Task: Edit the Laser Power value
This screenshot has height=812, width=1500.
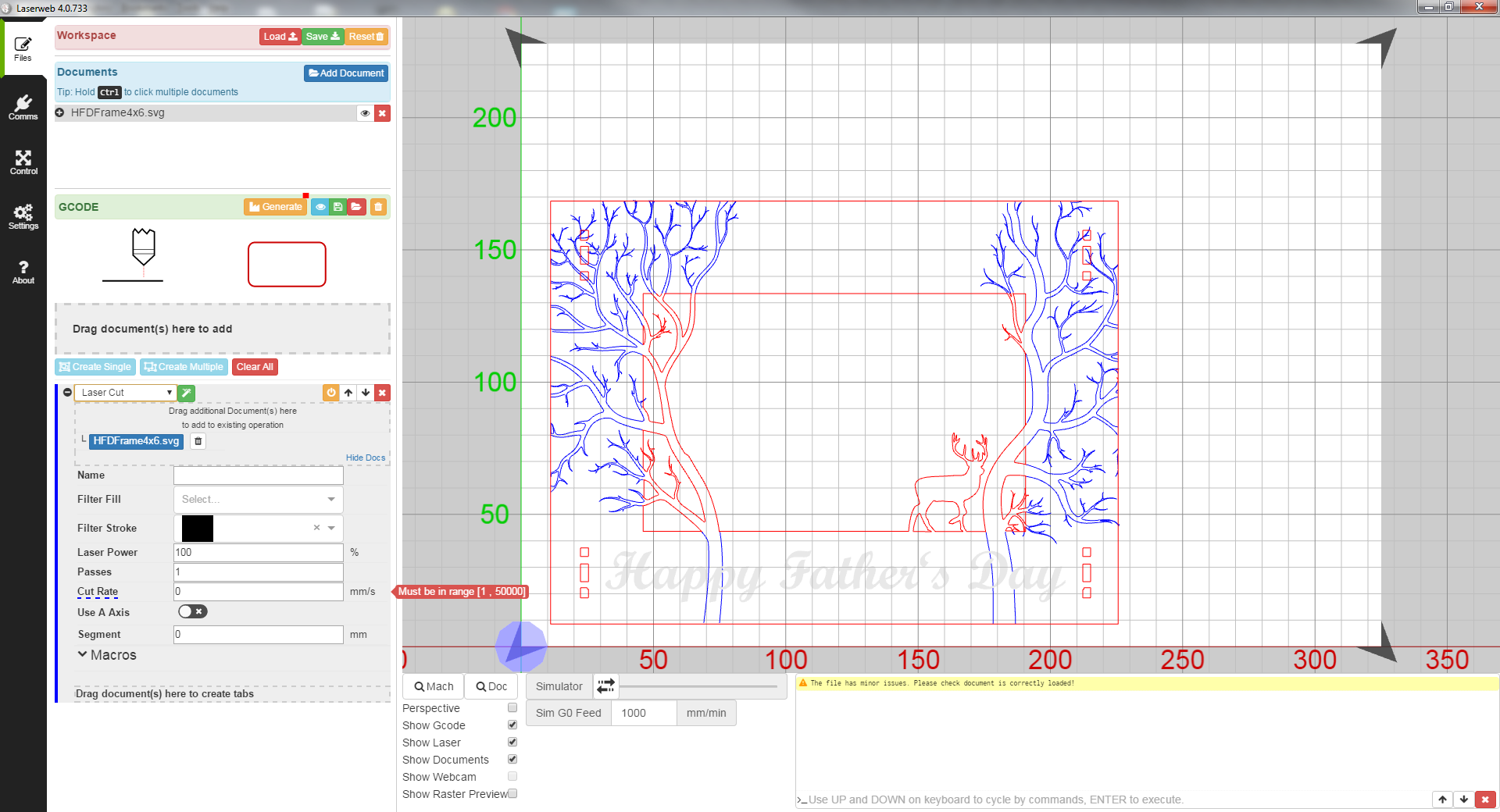Action: tap(258, 553)
